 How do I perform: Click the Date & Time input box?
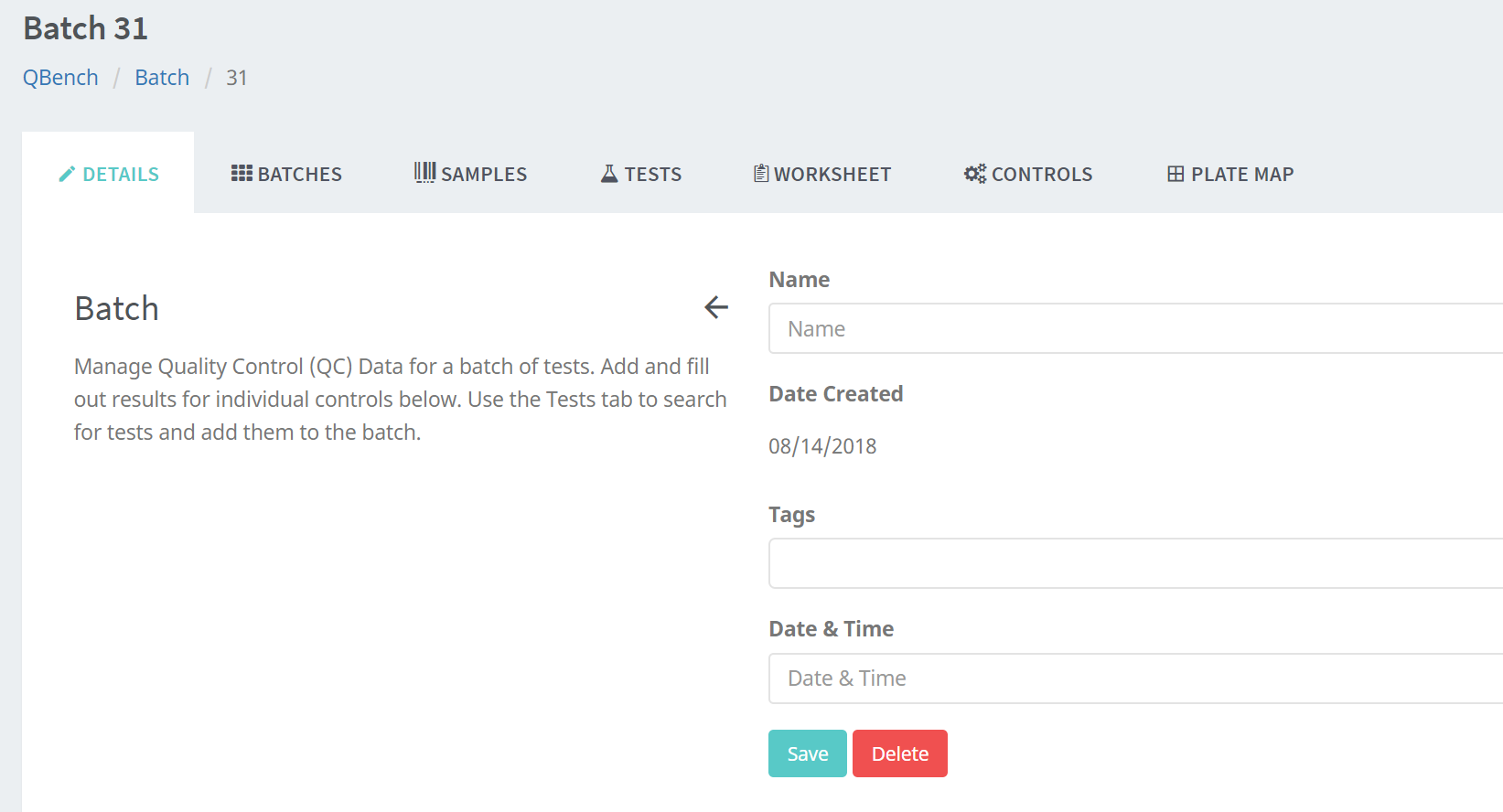[x=1134, y=678]
